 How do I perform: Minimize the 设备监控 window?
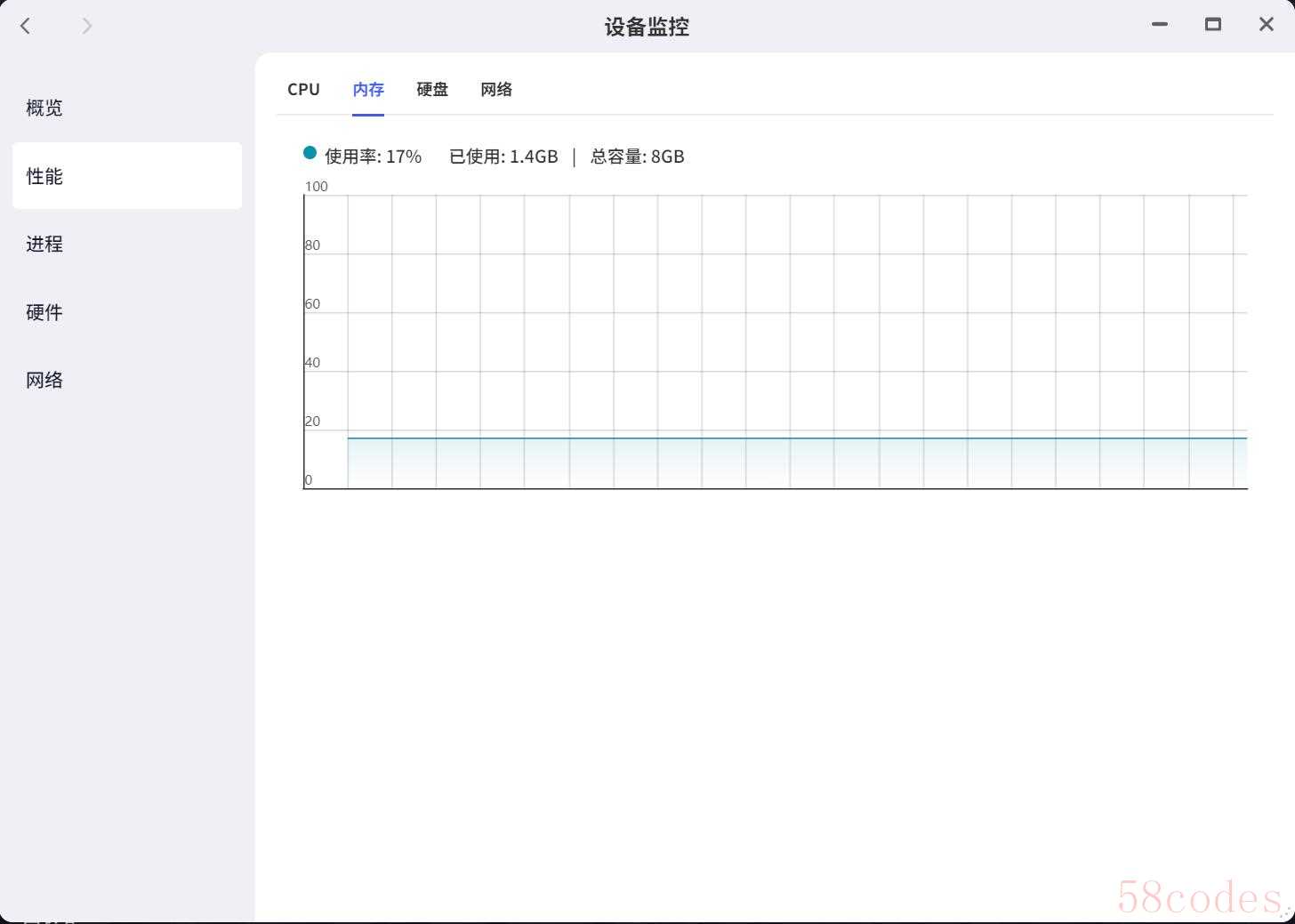1159,25
